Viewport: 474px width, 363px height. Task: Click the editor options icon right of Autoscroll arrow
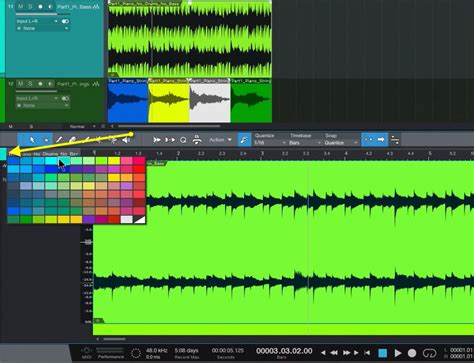(x=395, y=140)
